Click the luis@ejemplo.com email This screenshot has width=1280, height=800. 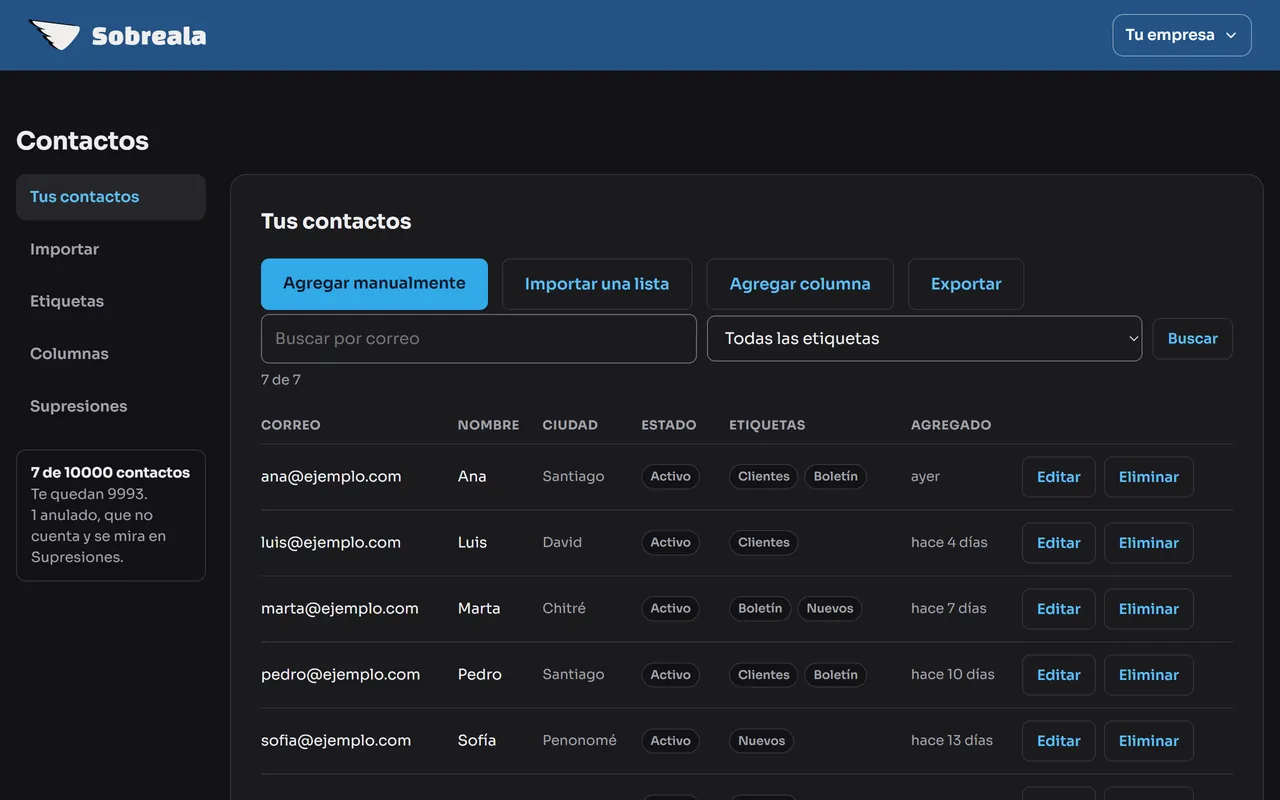coord(331,542)
